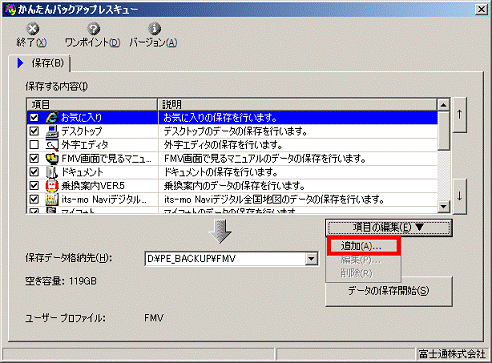Toggle the FMV画面で見るマニュアル checkbox

pyautogui.click(x=34, y=158)
